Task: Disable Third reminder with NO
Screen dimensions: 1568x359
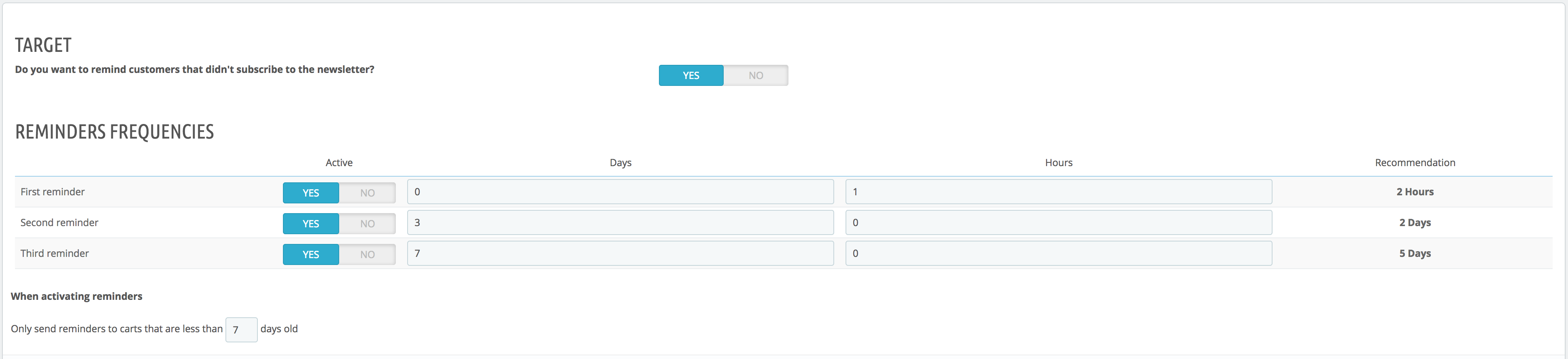Action: [x=367, y=254]
